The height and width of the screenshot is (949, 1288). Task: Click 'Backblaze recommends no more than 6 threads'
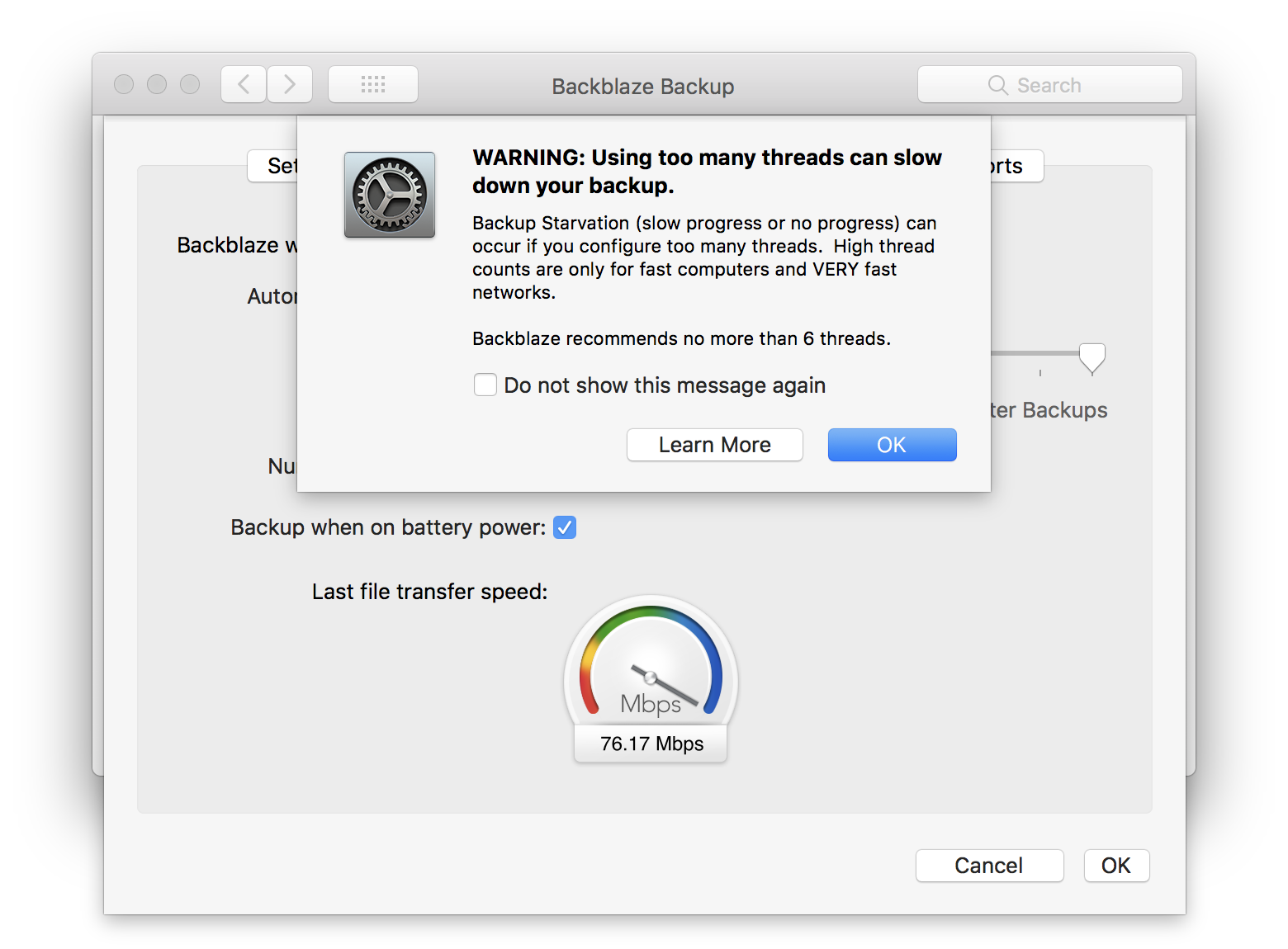[x=681, y=338]
